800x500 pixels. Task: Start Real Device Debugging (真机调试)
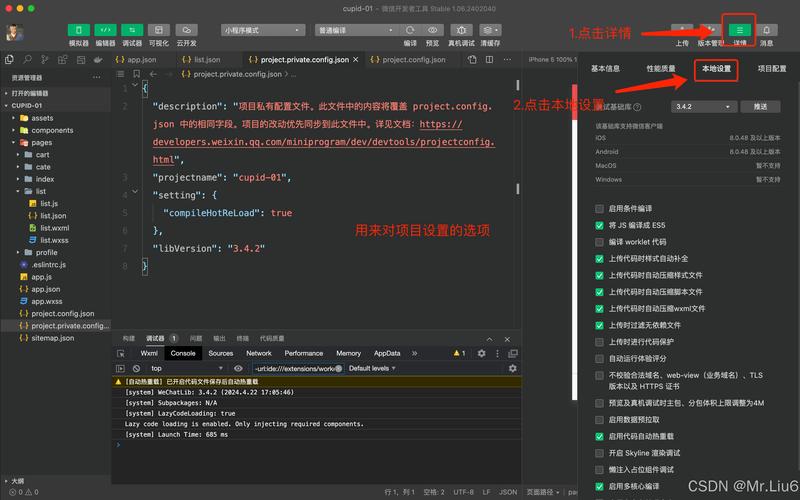(461, 30)
